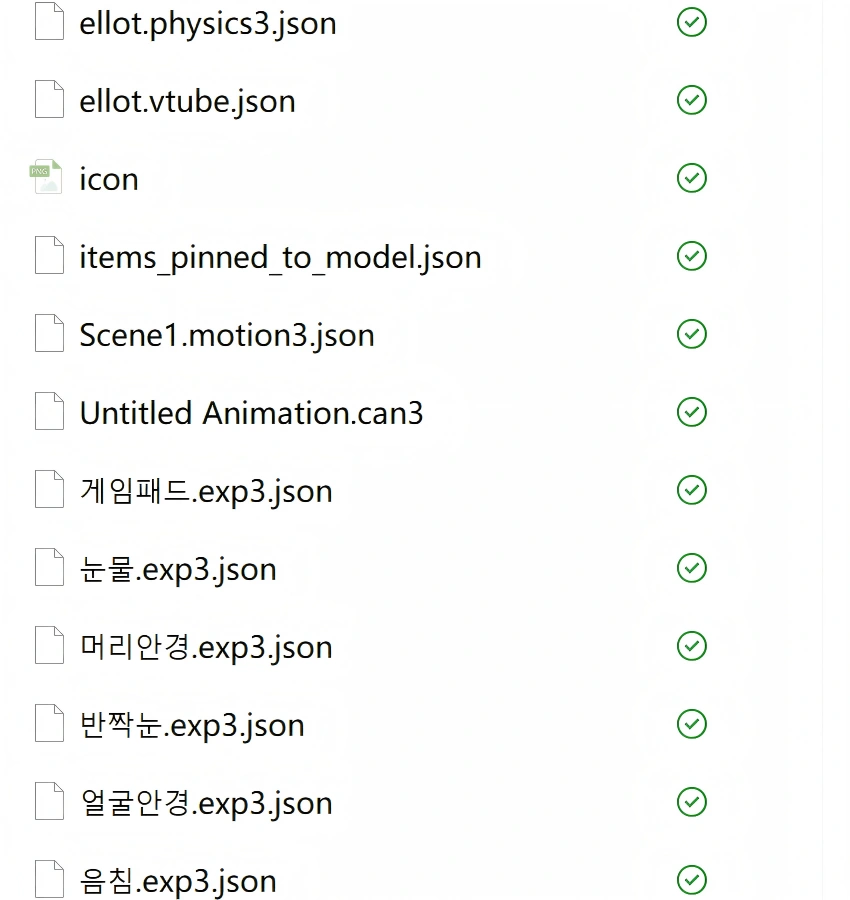Click the Scene1.motion3.json file icon
This screenshot has height=900, width=850.
coord(50,333)
